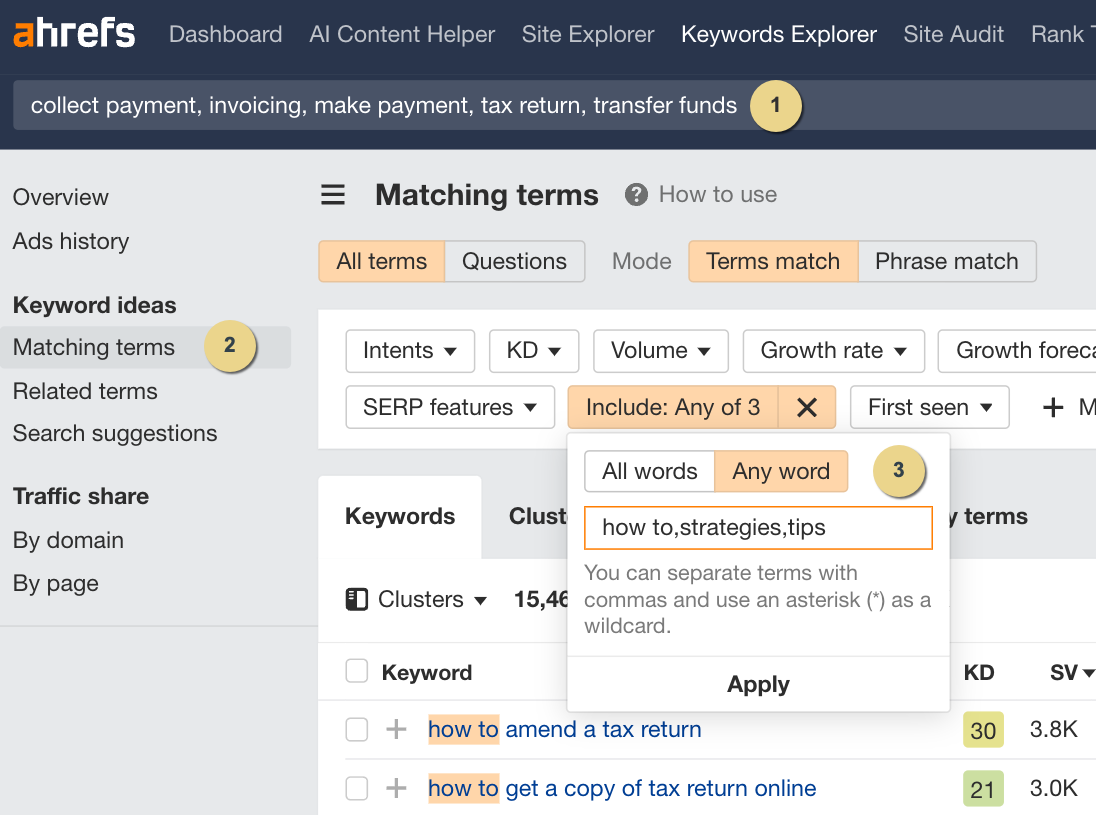Click the include terms input field
Image resolution: width=1096 pixels, height=815 pixels.
click(758, 528)
